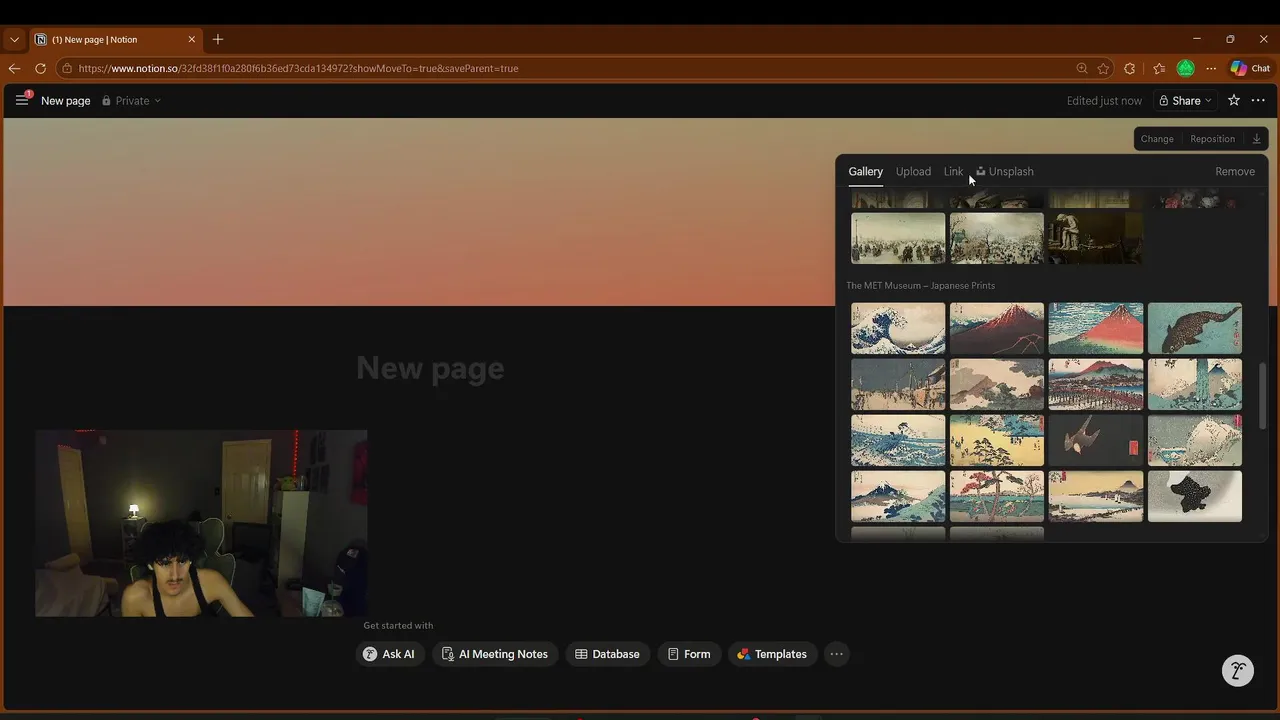Viewport: 1280px width, 720px height.
Task: Click the Ask AI button
Action: point(389,654)
